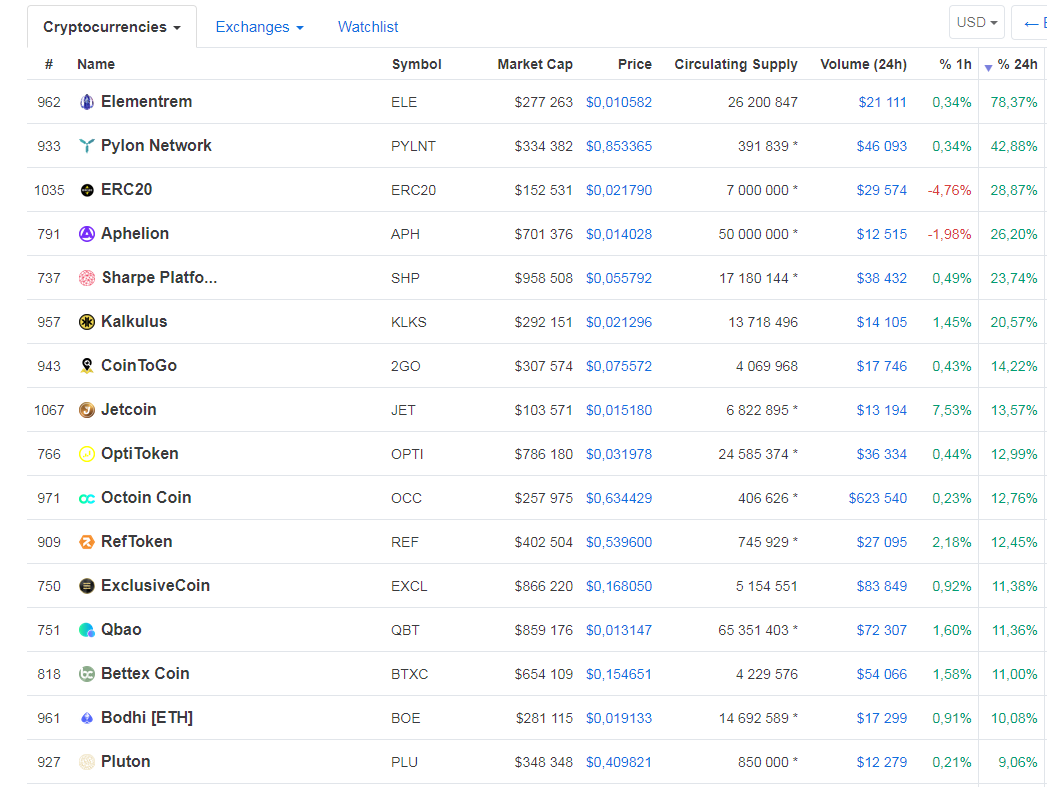The height and width of the screenshot is (787, 1047).
Task: Click the ERC20 coin logo icon
Action: click(x=87, y=190)
